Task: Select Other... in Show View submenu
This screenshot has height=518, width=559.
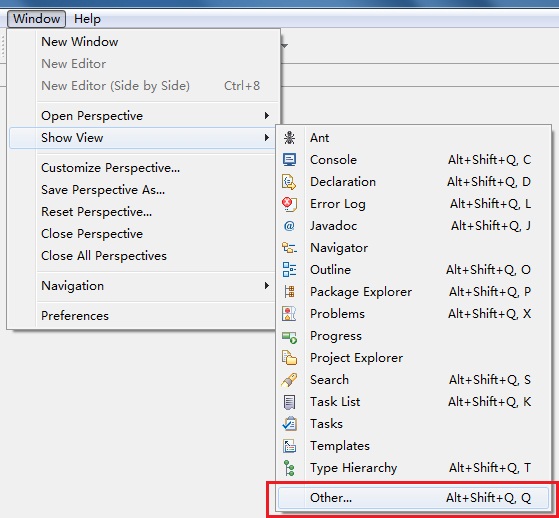Action: point(413,498)
